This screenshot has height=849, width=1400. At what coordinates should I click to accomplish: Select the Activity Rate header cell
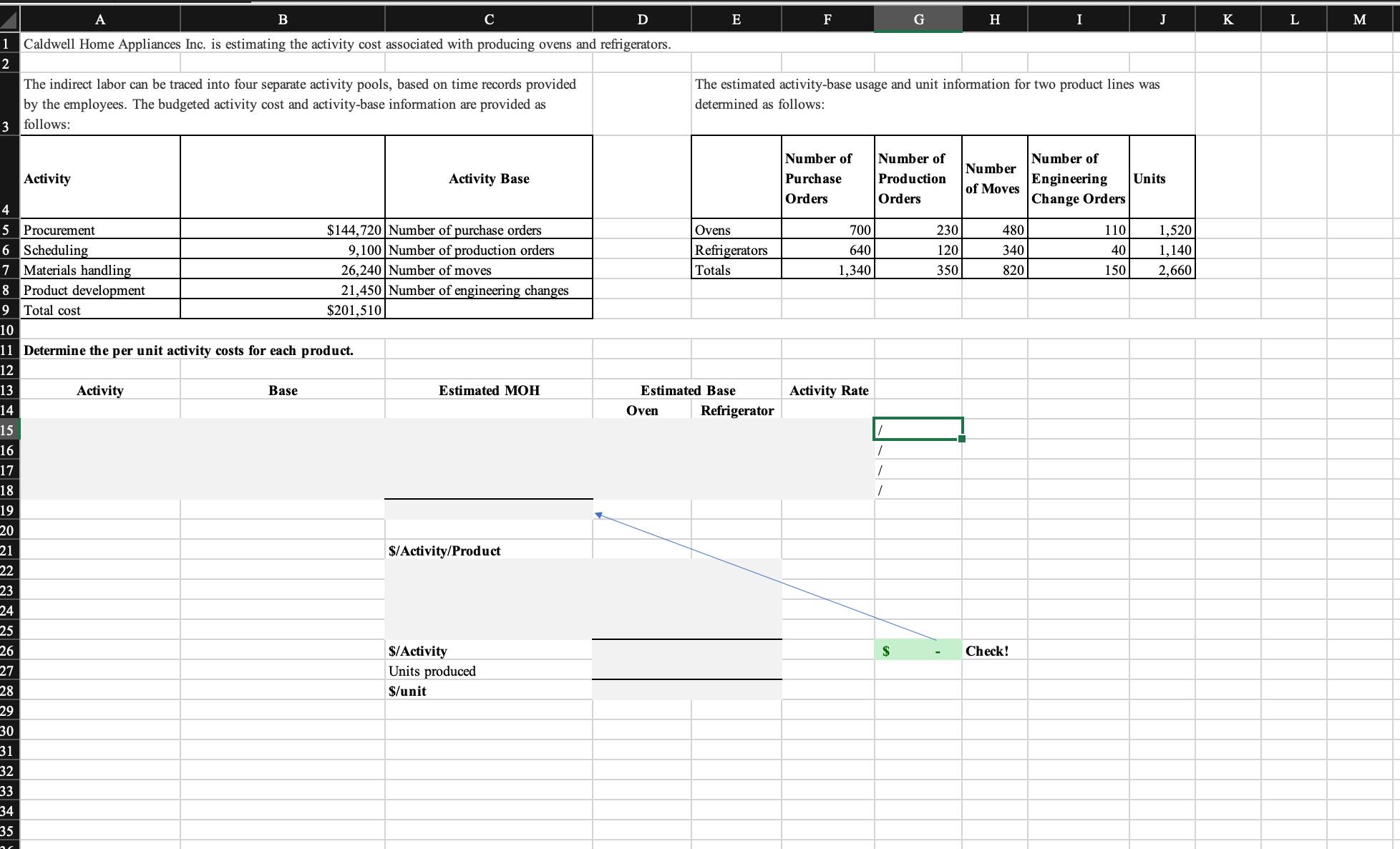click(x=827, y=390)
